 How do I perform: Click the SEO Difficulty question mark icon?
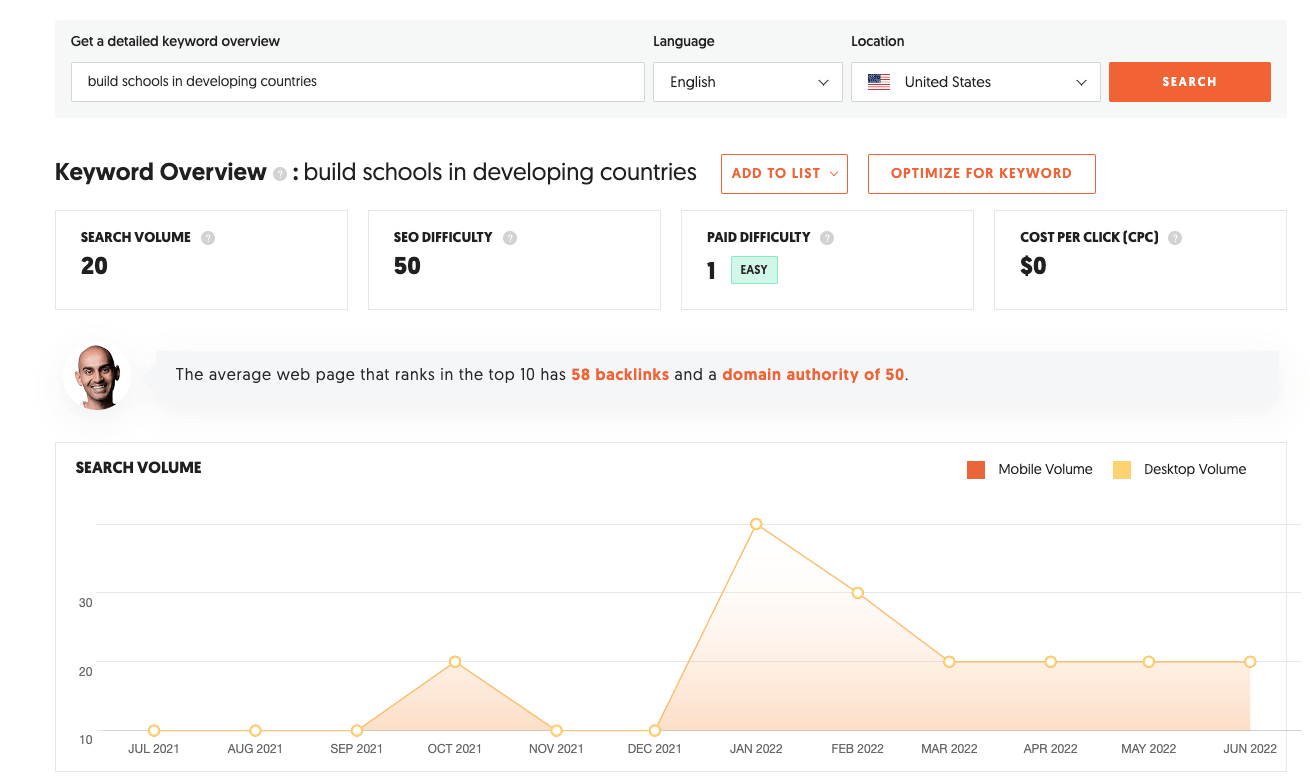point(510,237)
